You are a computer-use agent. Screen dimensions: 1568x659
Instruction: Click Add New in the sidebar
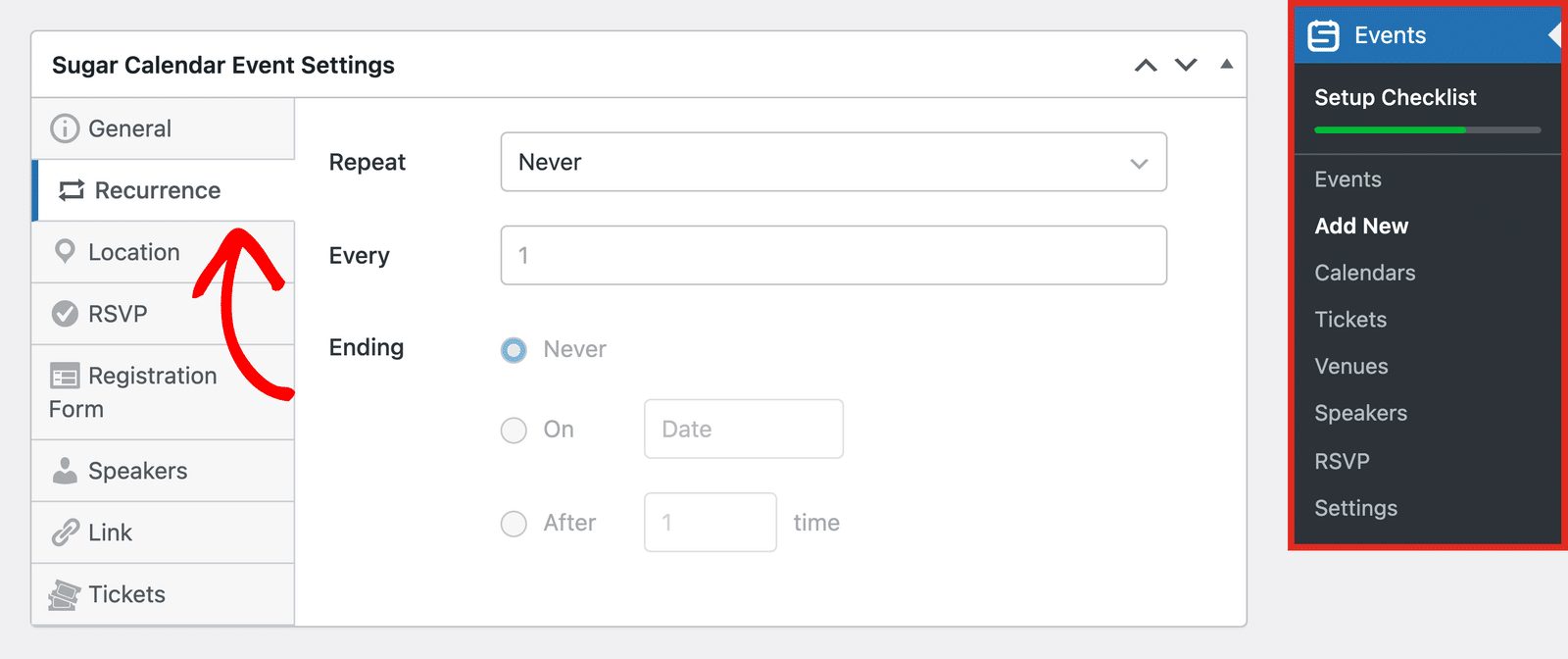1361,226
